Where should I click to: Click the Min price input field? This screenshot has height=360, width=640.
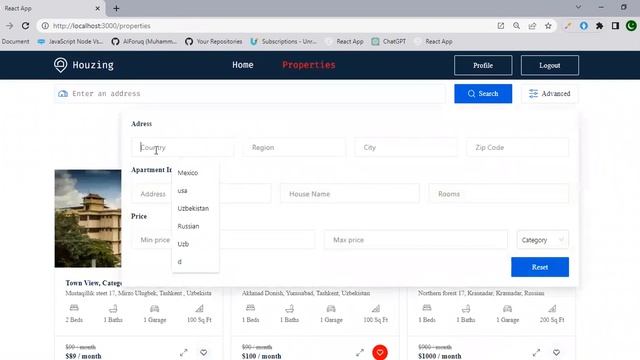tap(223, 240)
